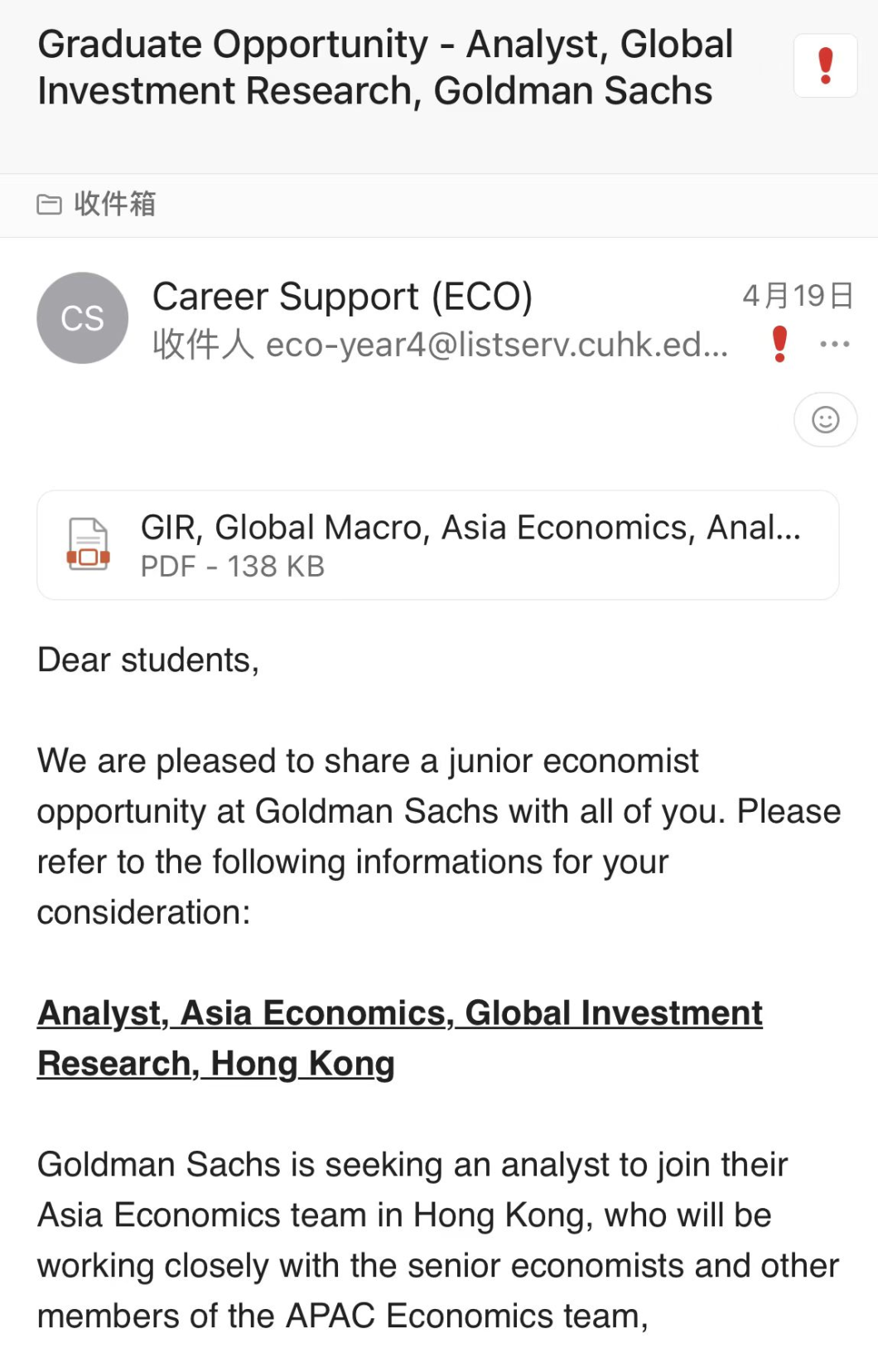This screenshot has width=878, height=1372.
Task: Open the 收件箱 inbox folder label
Action: click(96, 204)
